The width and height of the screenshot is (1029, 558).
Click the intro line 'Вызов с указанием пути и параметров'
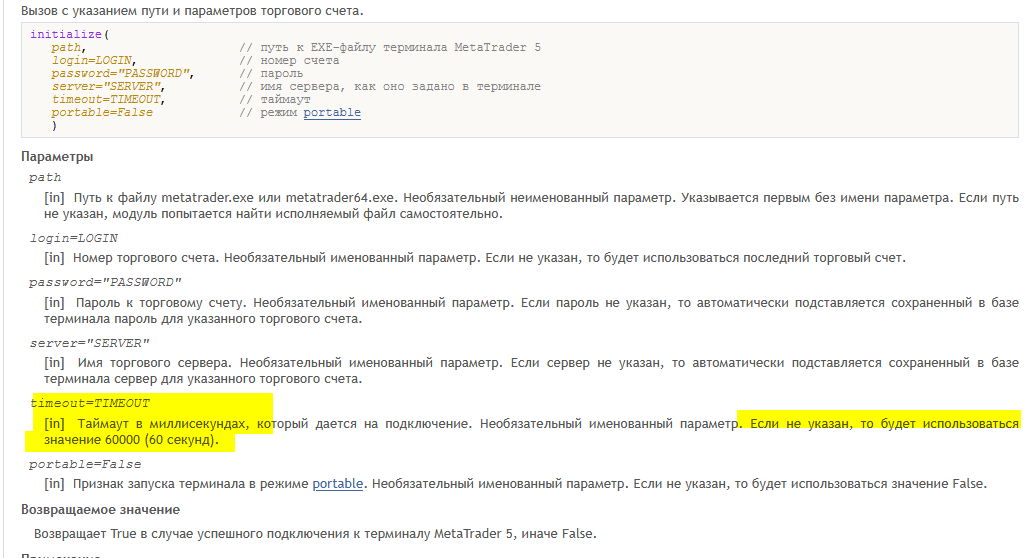(155, 11)
